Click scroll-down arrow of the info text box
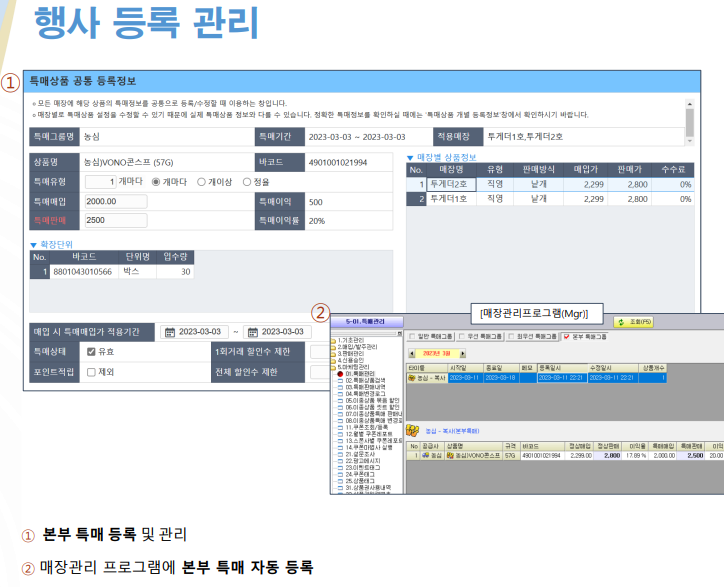The width and height of the screenshot is (724, 587). pyautogui.click(x=690, y=141)
